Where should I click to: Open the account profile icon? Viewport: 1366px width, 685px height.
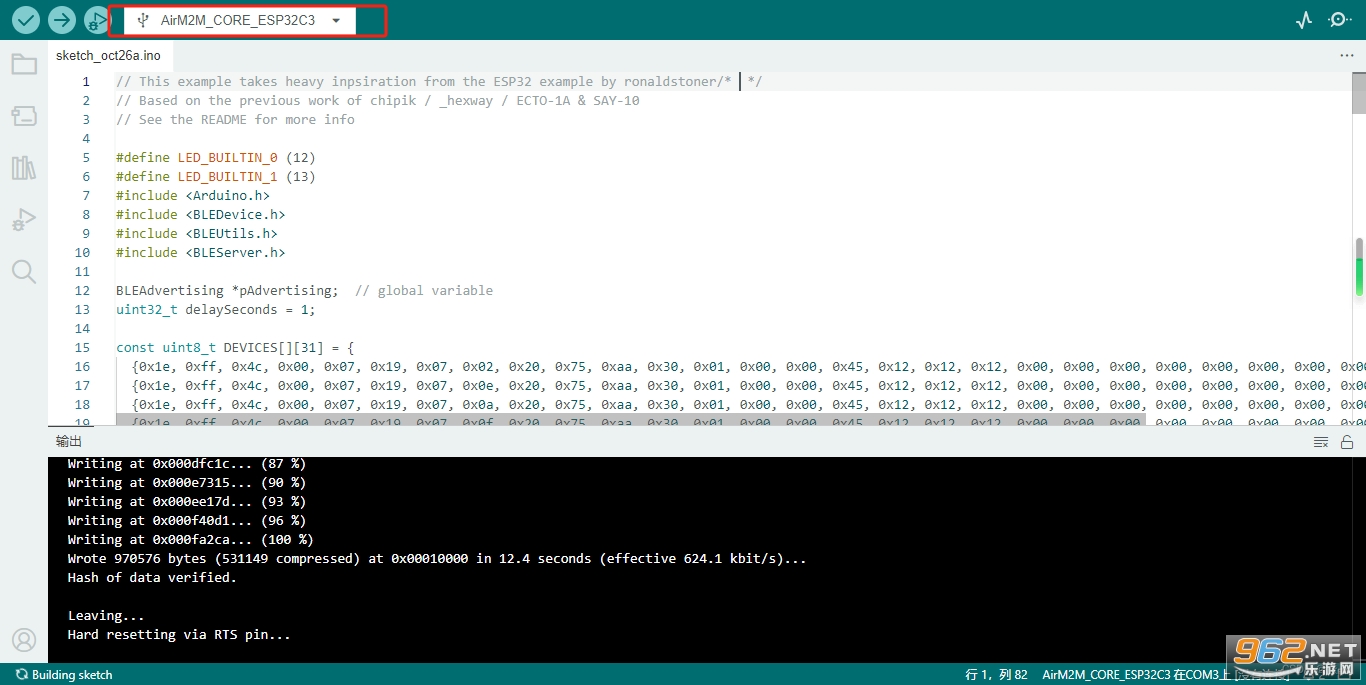coord(24,640)
